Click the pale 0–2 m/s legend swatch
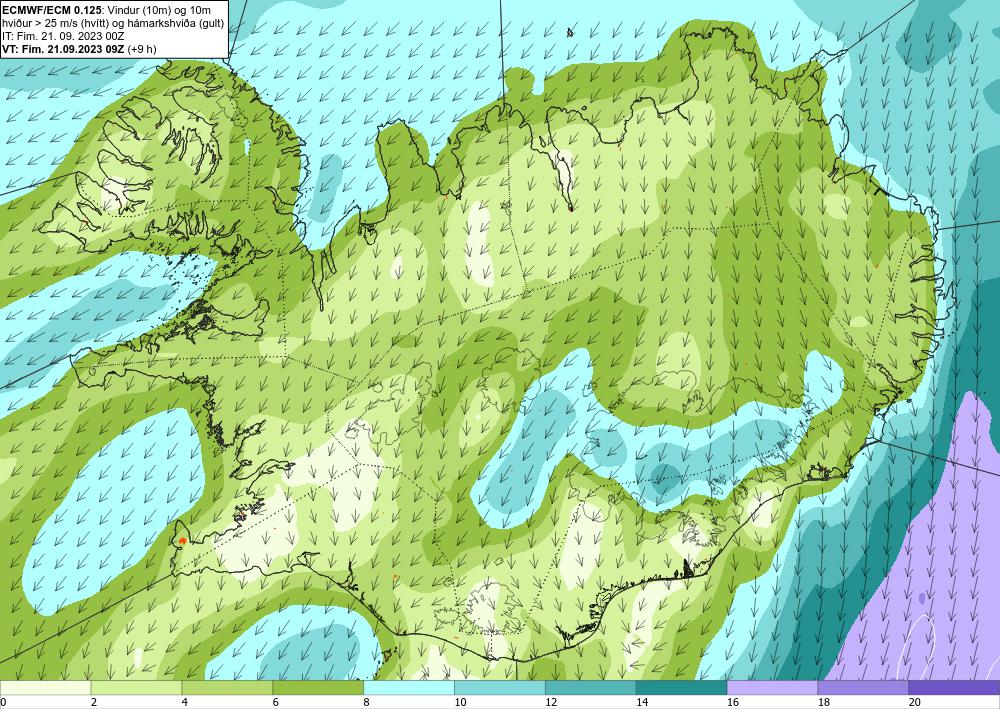The height and width of the screenshot is (709, 1000). coord(45,688)
